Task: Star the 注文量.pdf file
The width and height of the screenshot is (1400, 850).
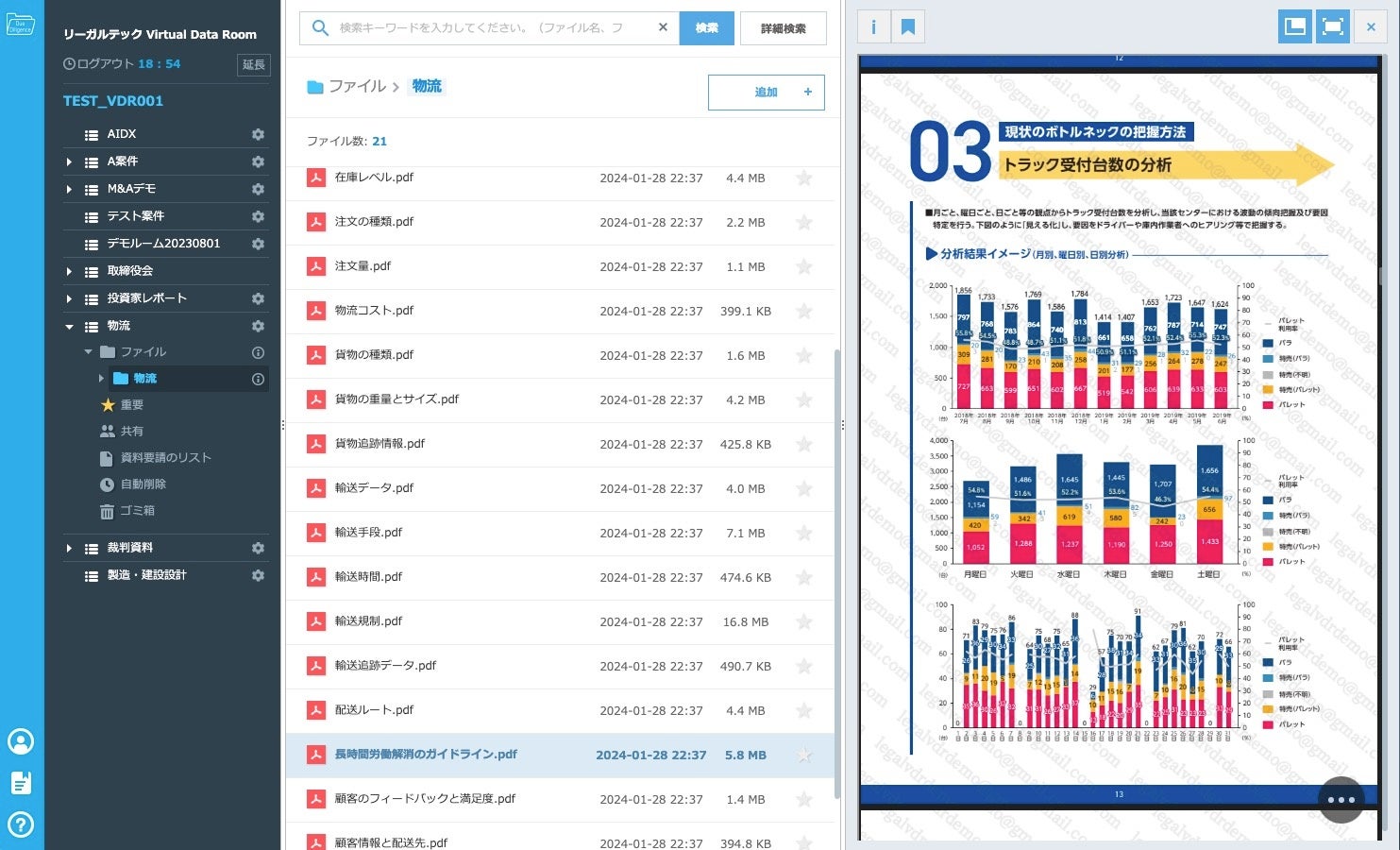Action: pos(804,266)
